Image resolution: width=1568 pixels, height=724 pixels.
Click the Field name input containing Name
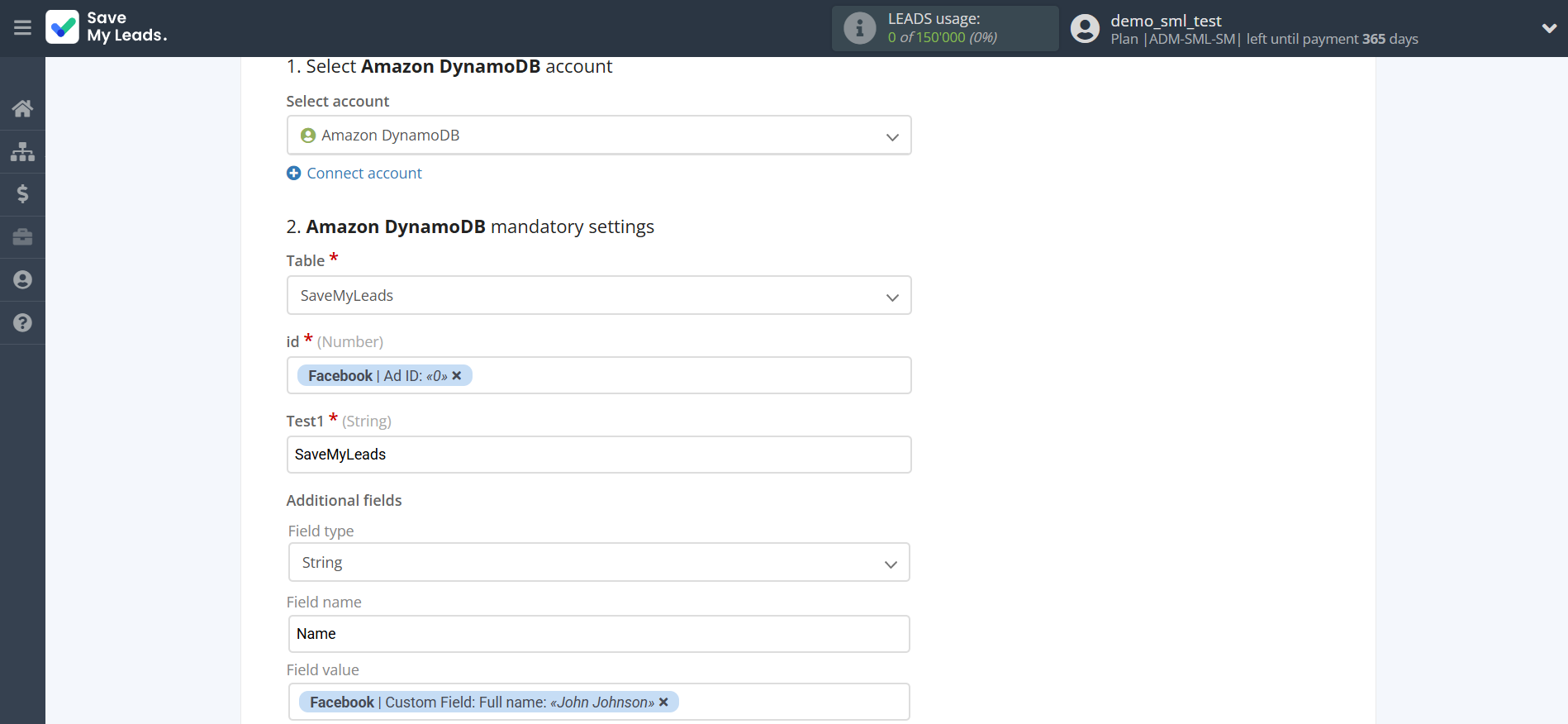pos(598,634)
